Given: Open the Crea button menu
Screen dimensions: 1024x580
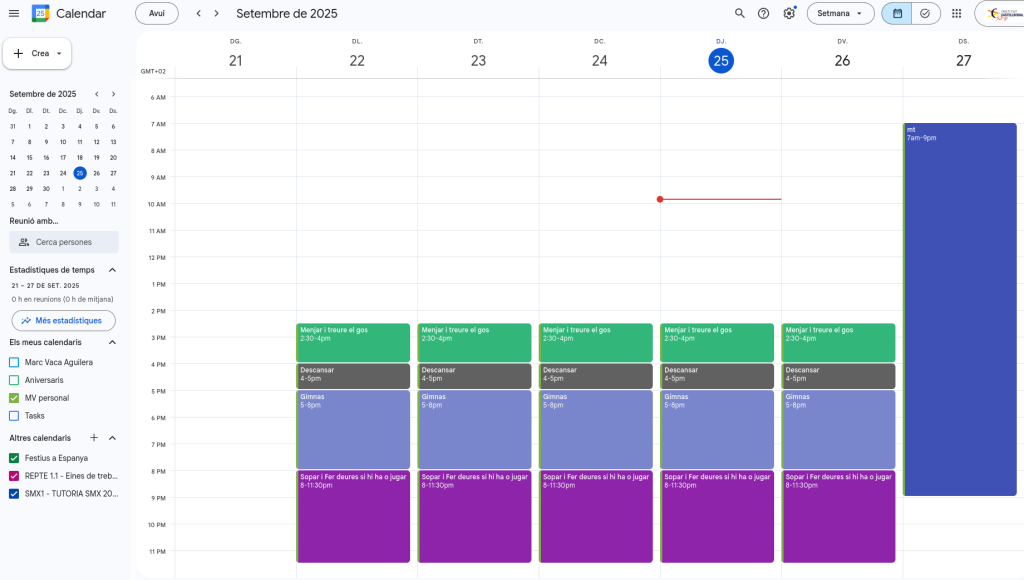Looking at the screenshot, I should pos(38,53).
